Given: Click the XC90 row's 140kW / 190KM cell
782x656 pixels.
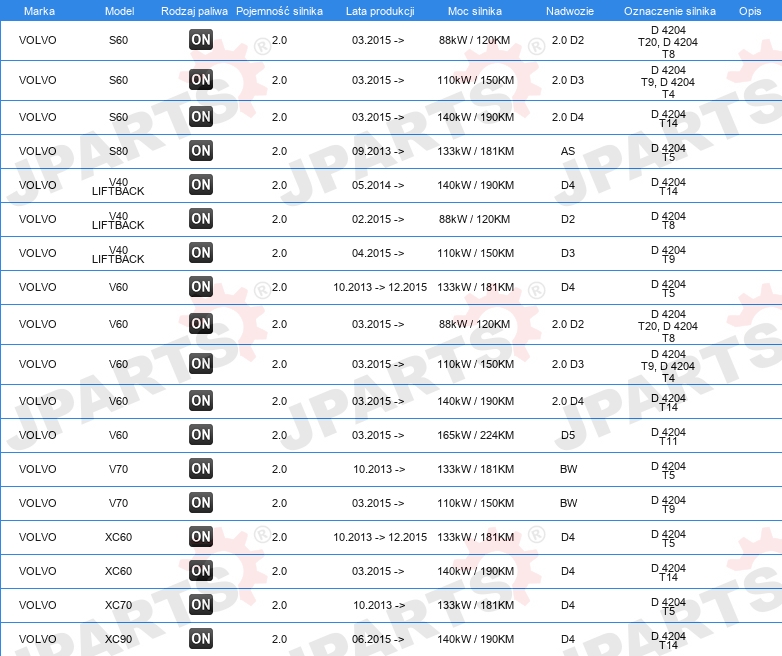Looking at the screenshot, I should (475, 639).
